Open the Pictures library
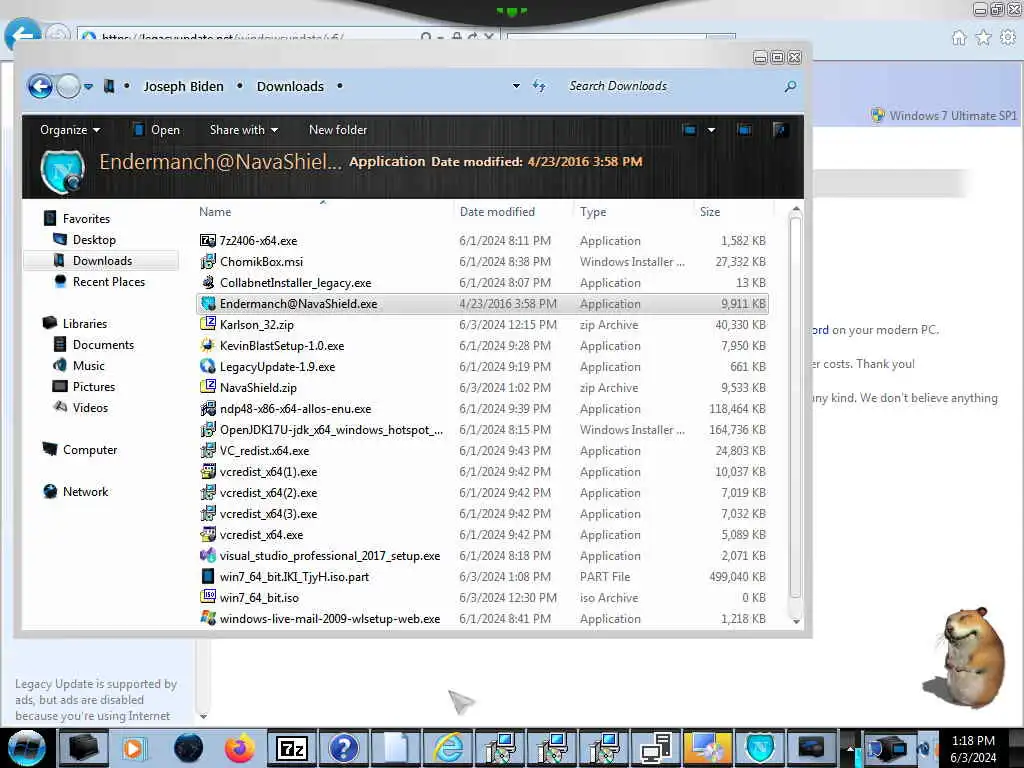Viewport: 1024px width, 768px height. (93, 386)
